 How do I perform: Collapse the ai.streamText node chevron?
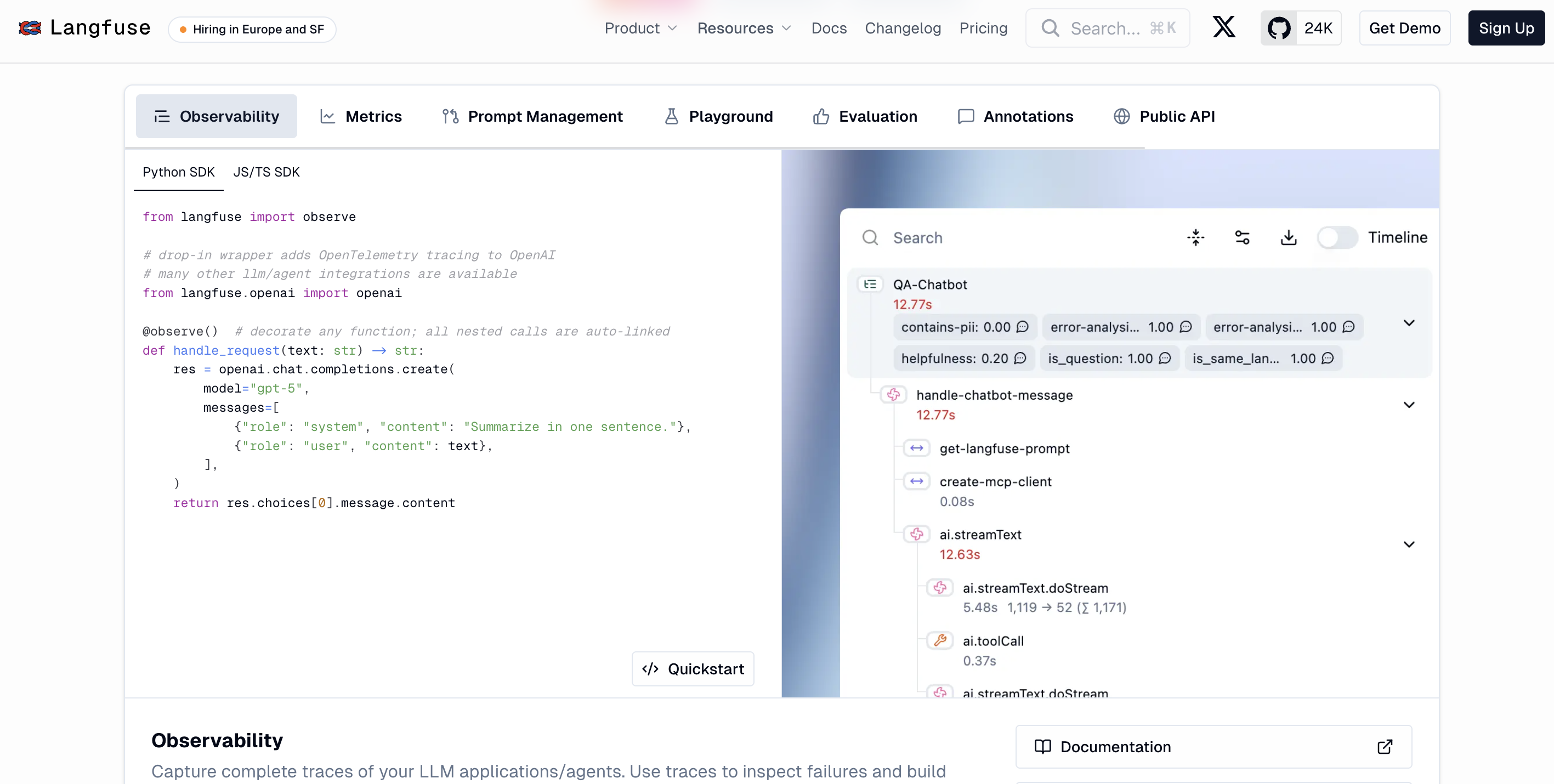[1409, 544]
